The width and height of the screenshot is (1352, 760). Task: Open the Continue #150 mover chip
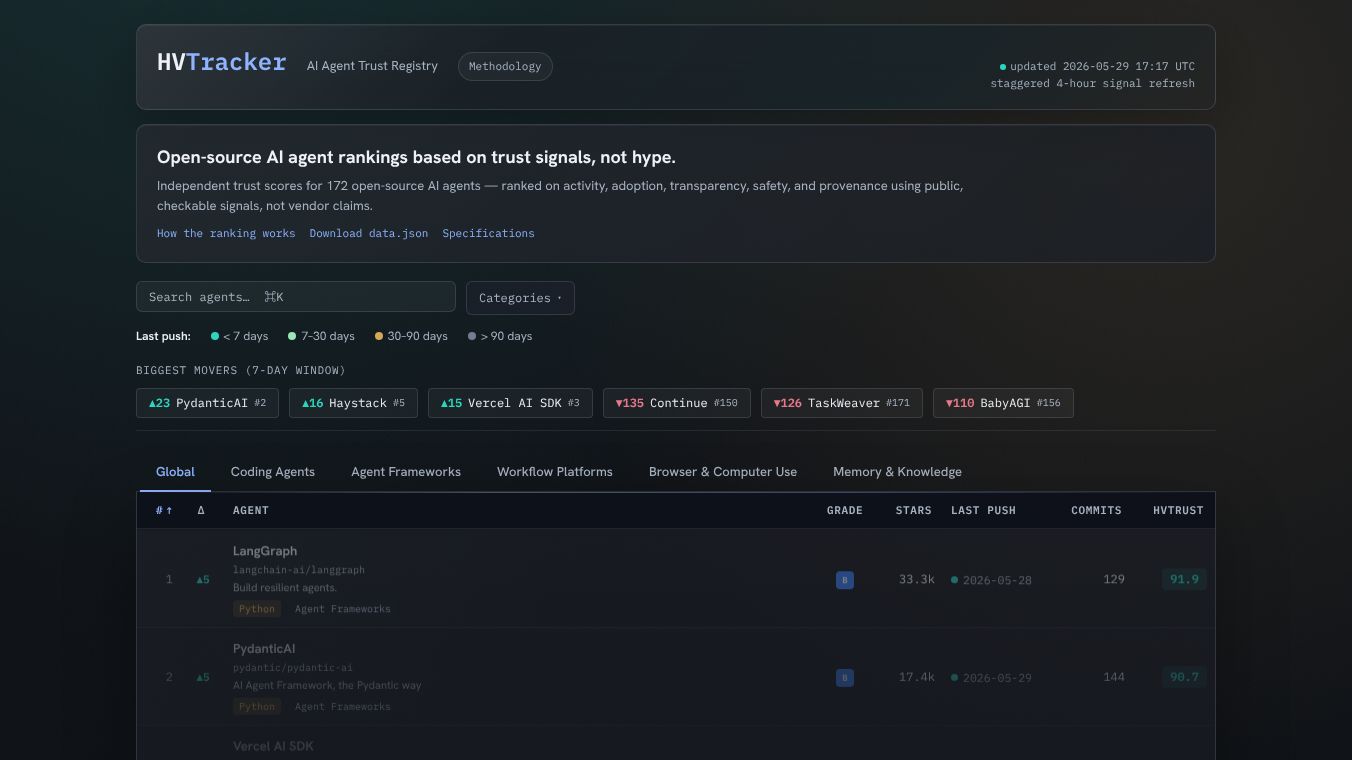[x=677, y=403]
